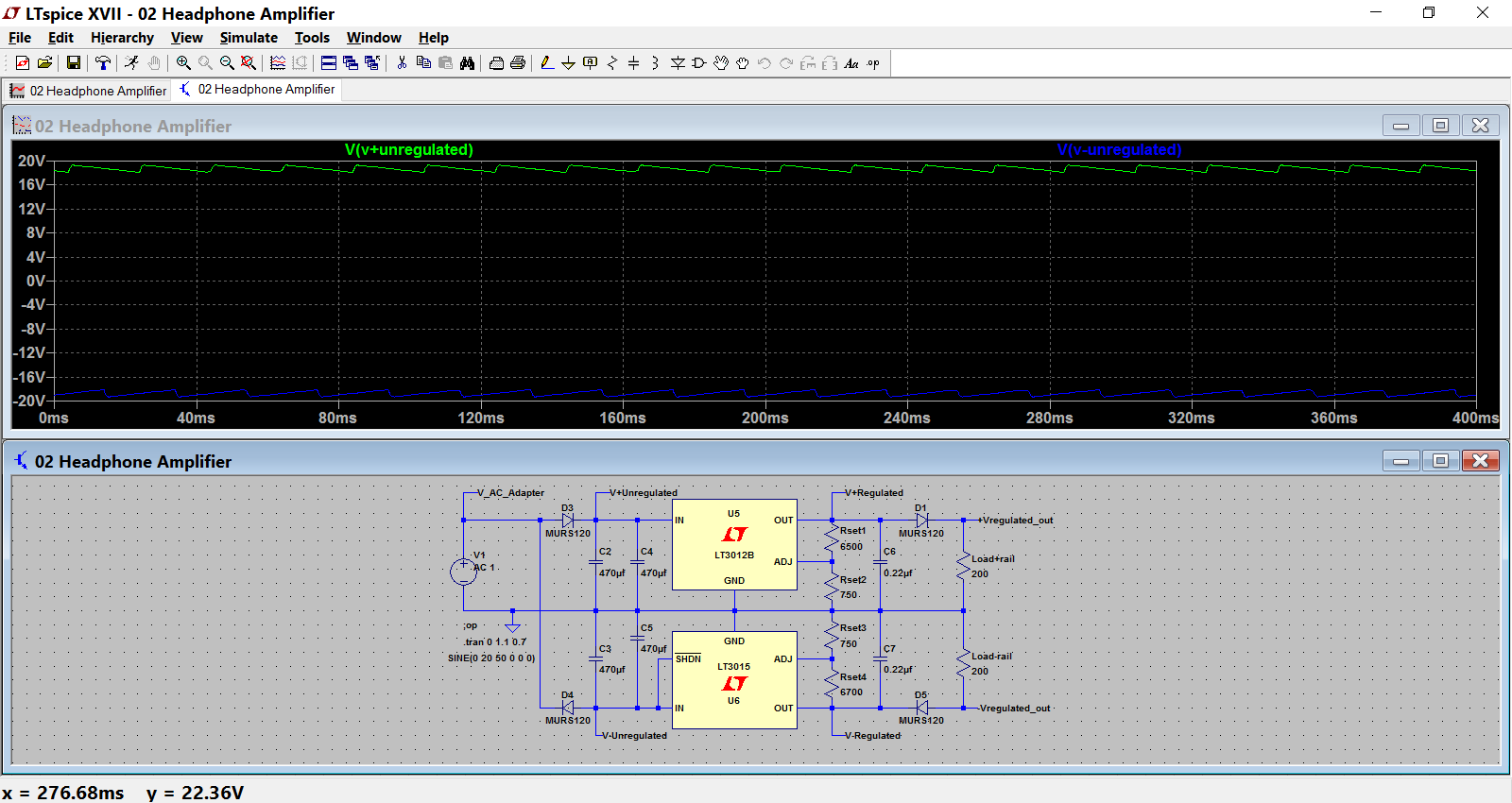Screen dimensions: 1512x803
Task: Open the Hierarchy menu
Action: (x=122, y=38)
